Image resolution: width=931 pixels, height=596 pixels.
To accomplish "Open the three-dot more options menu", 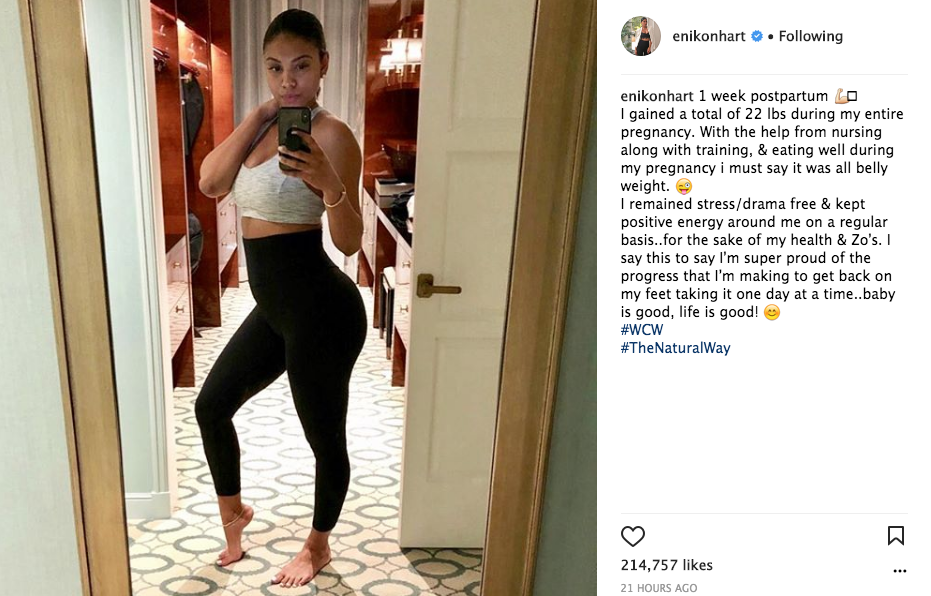I will click(900, 571).
